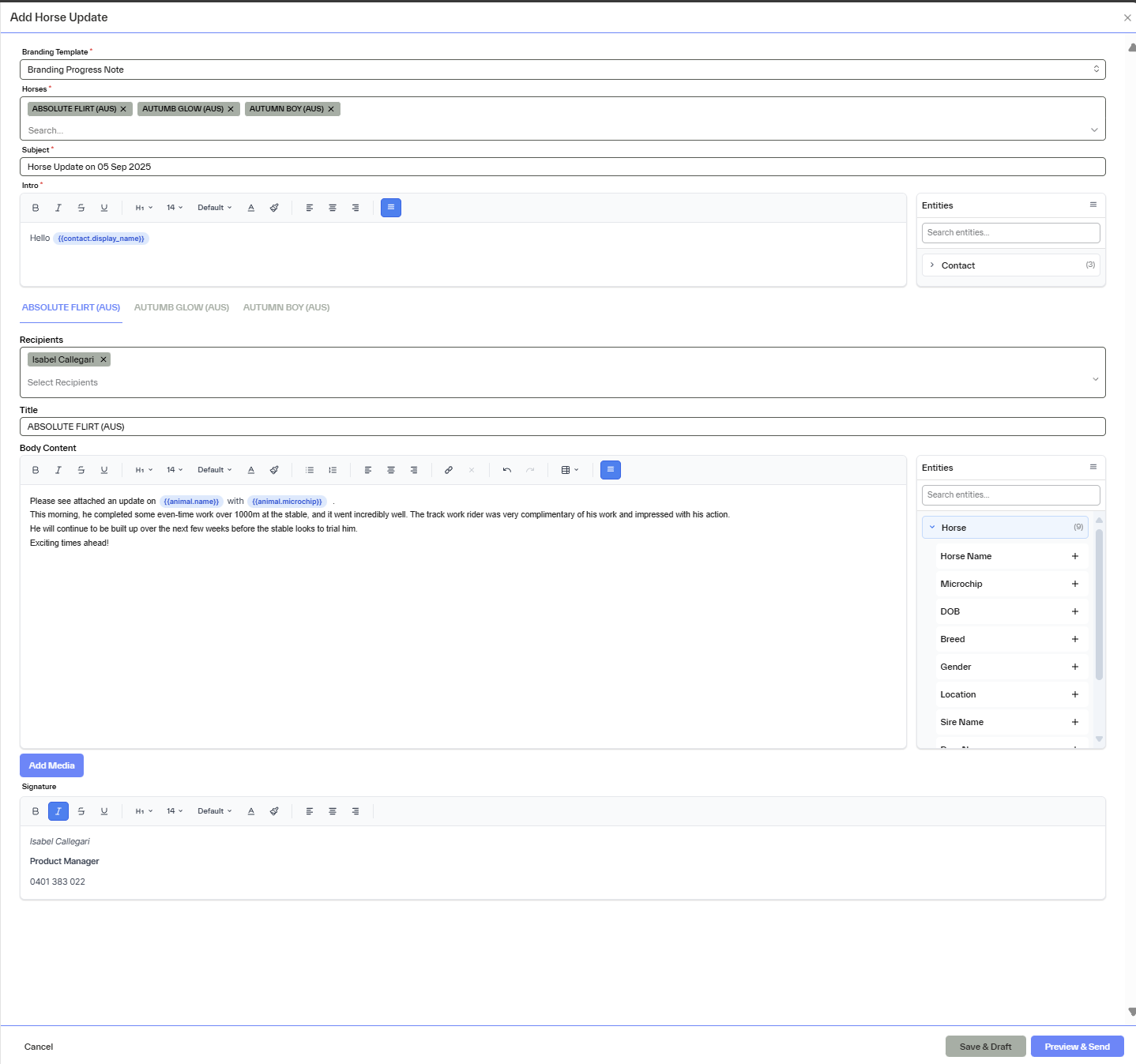Collapse the Horse entity group

1005,528
